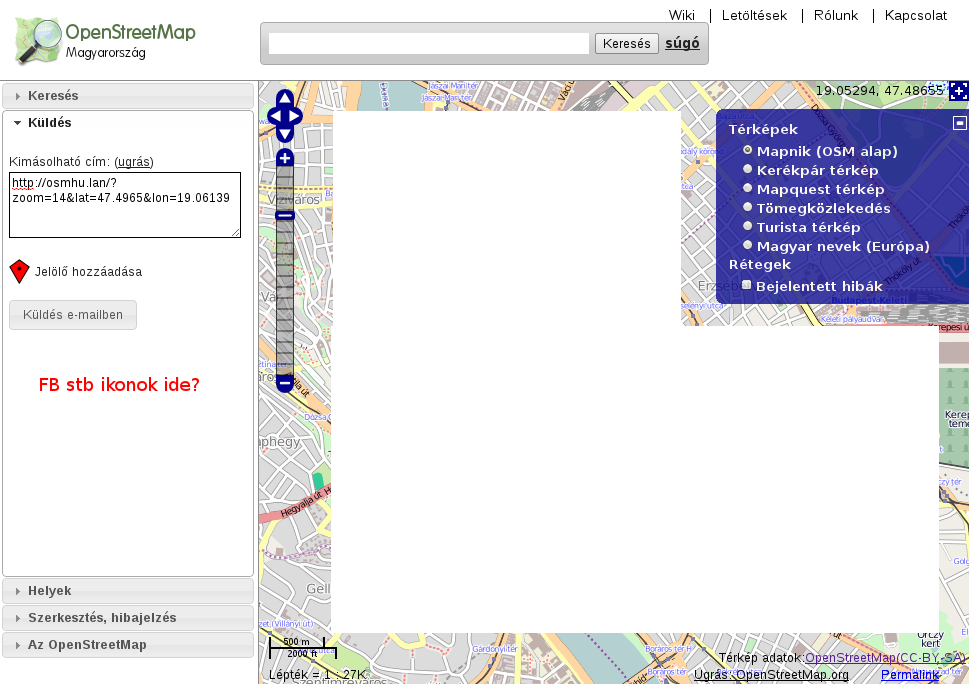The image size is (969, 684).
Task: Click Küldés e-mailben button
Action: click(x=73, y=315)
